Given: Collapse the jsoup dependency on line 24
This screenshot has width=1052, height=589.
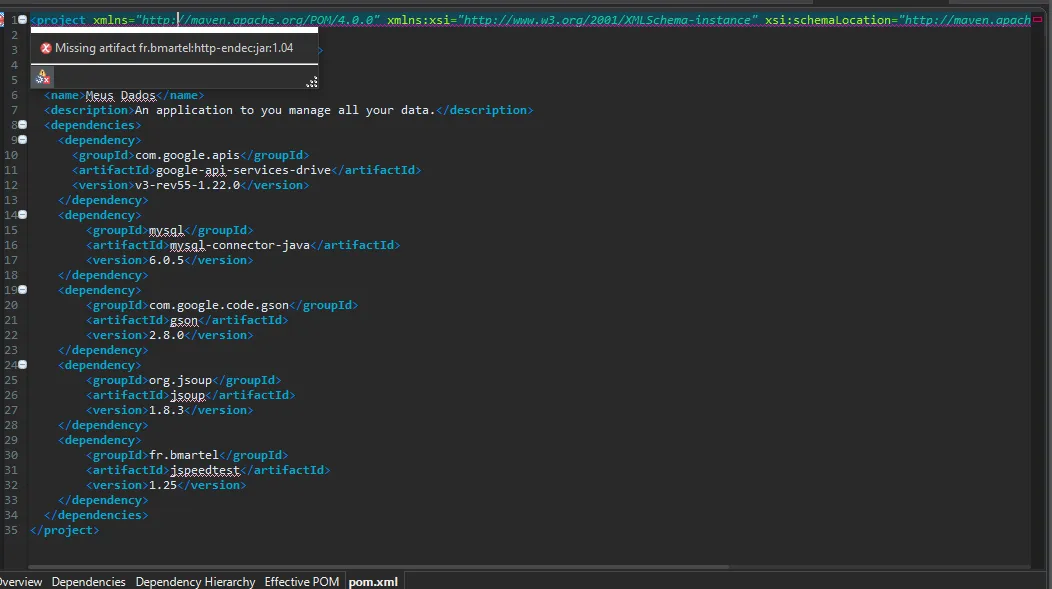Looking at the screenshot, I should tap(22, 365).
